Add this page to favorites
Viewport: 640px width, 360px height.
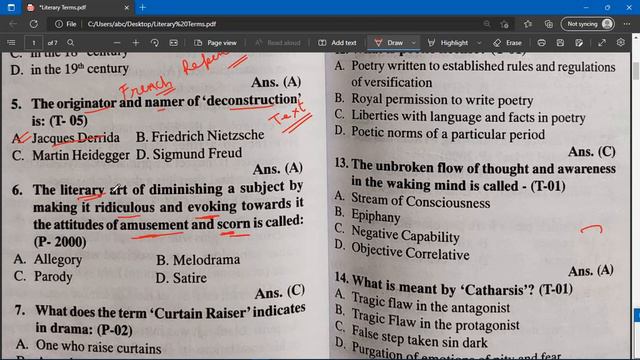click(504, 24)
